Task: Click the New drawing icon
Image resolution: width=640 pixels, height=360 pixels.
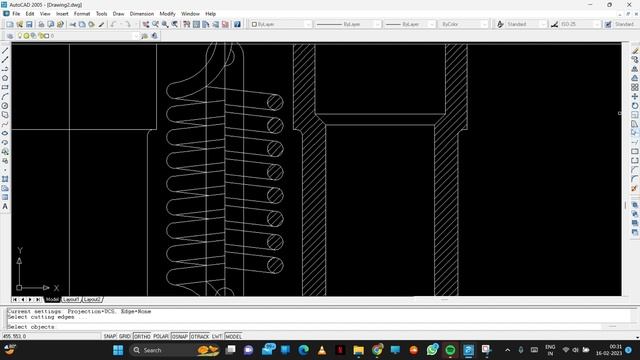Action: coord(10,24)
